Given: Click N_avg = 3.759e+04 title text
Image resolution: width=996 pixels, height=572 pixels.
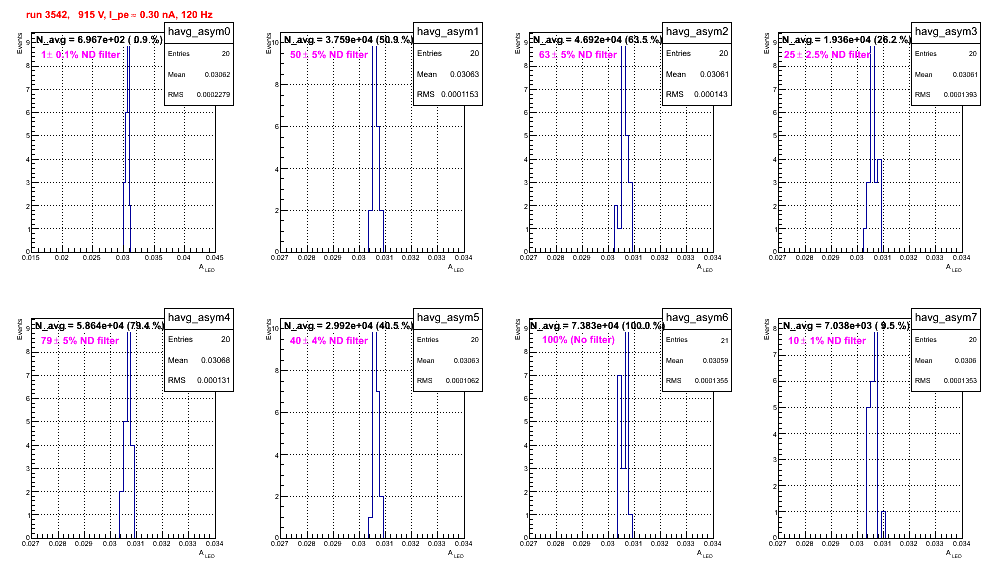Looking at the screenshot, I should click(347, 39).
